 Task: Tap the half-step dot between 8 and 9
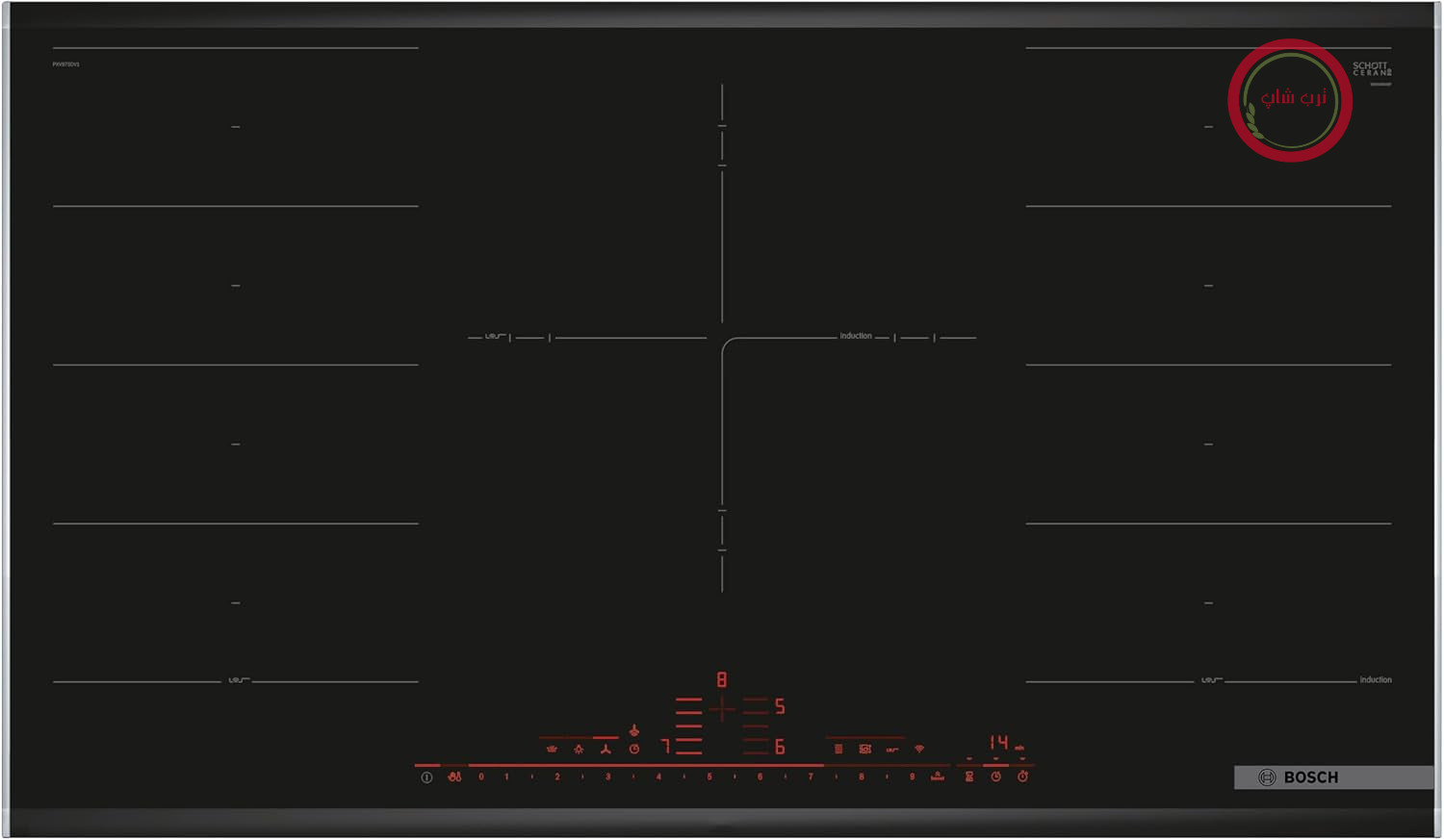[887, 776]
